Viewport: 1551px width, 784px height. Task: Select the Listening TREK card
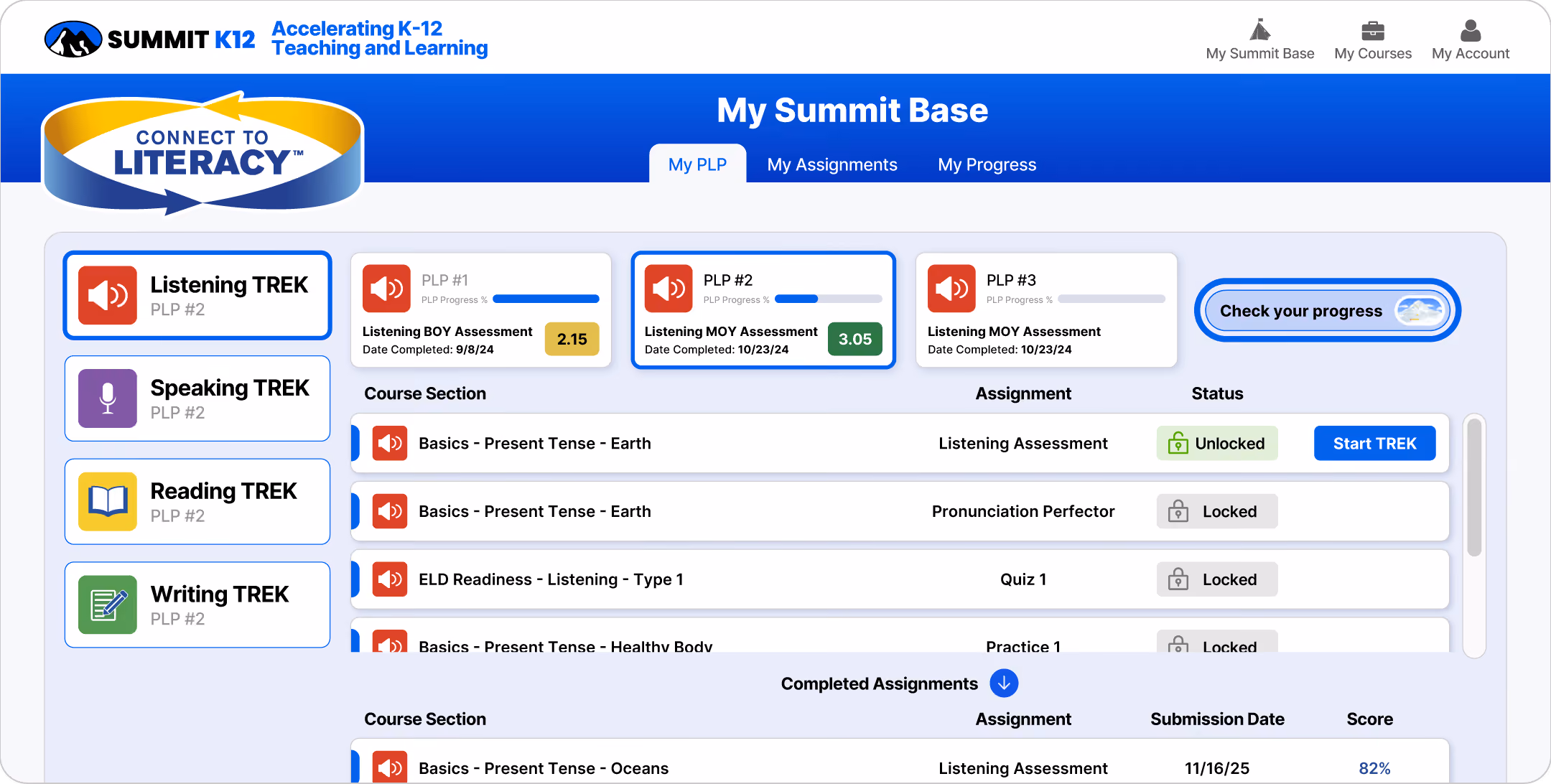point(197,295)
